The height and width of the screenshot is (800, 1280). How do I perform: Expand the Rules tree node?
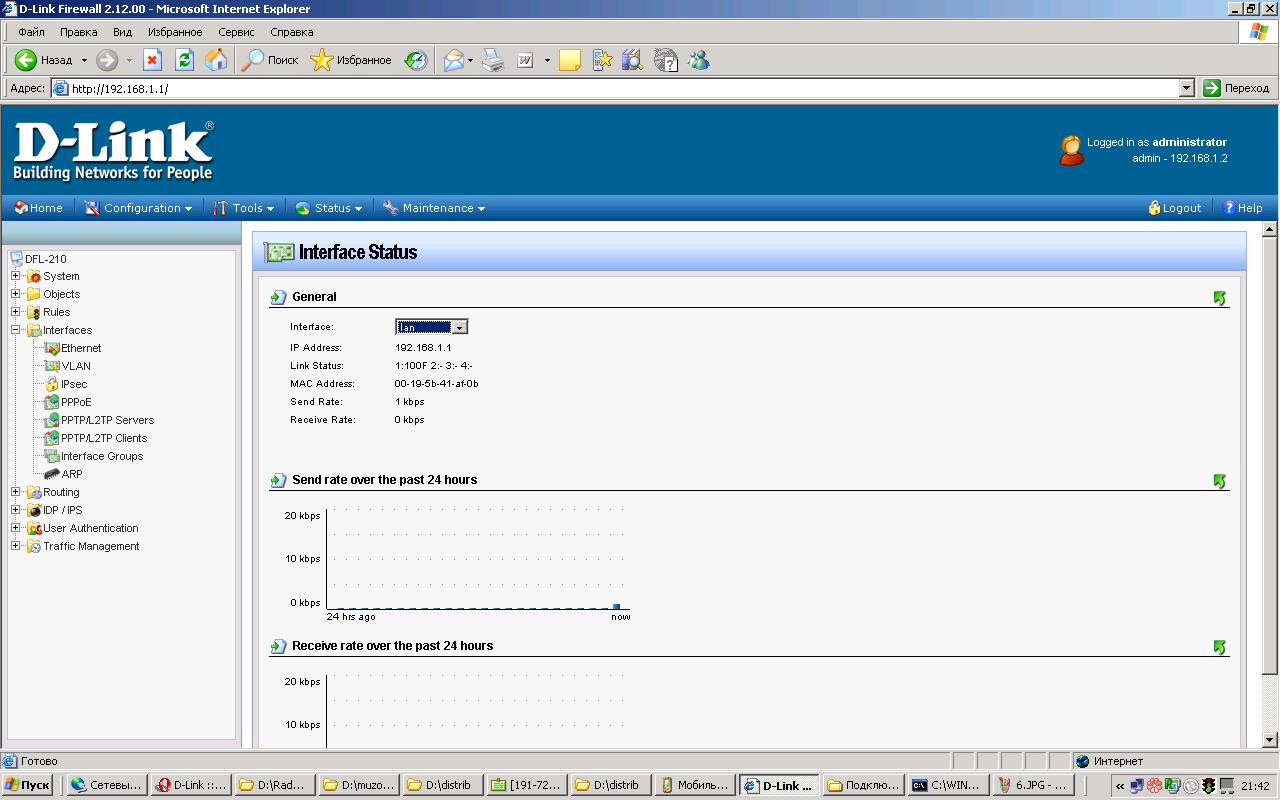[x=15, y=312]
